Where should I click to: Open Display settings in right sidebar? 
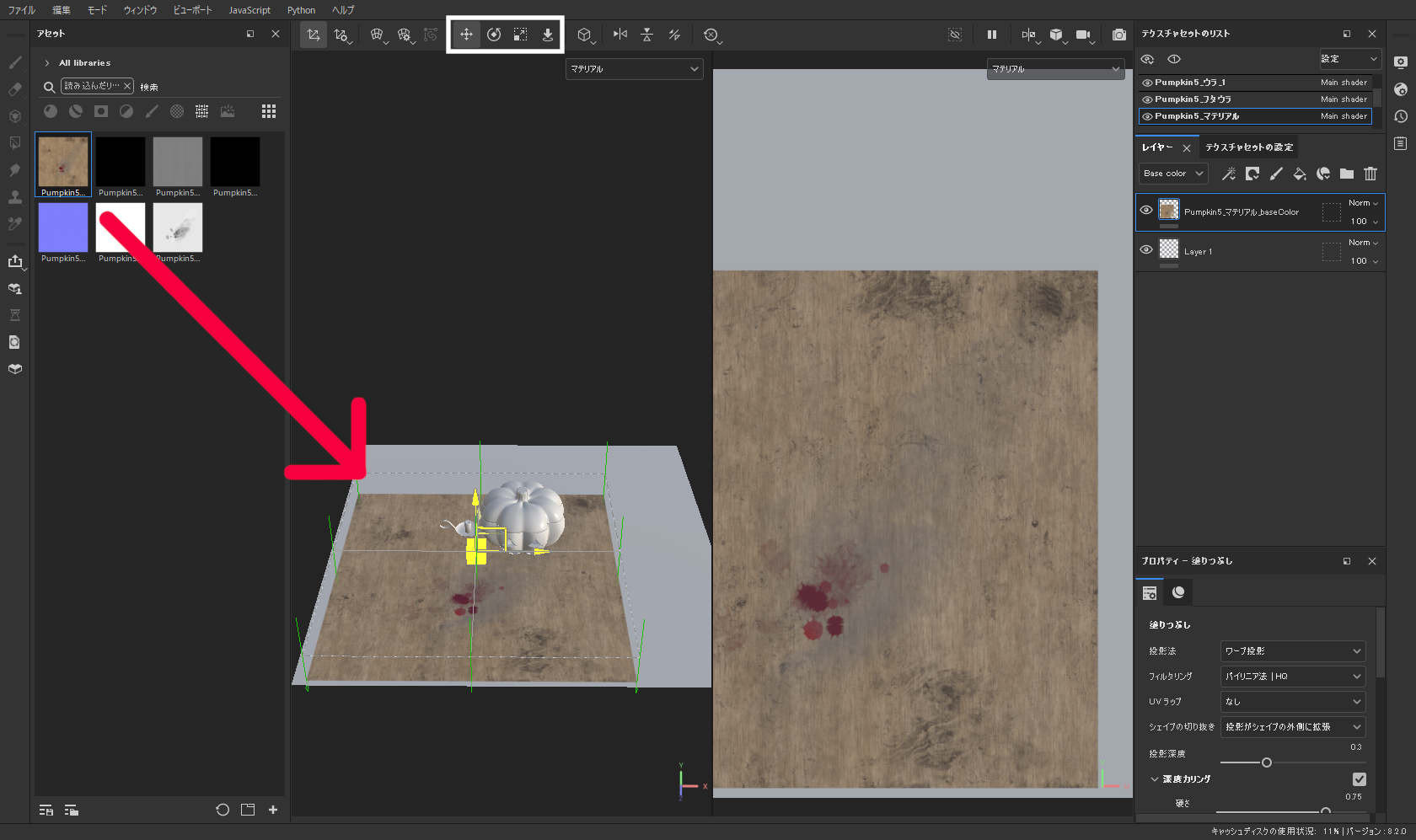[1401, 62]
